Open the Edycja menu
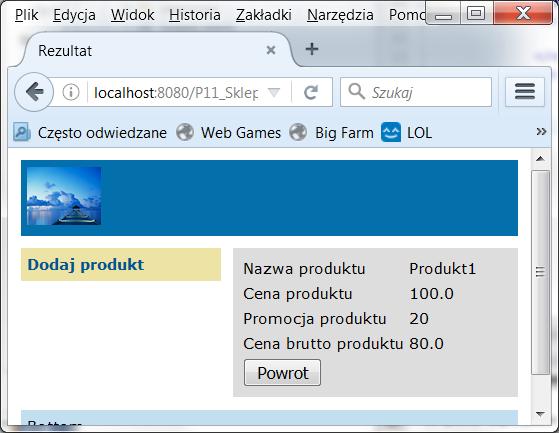 (74, 15)
